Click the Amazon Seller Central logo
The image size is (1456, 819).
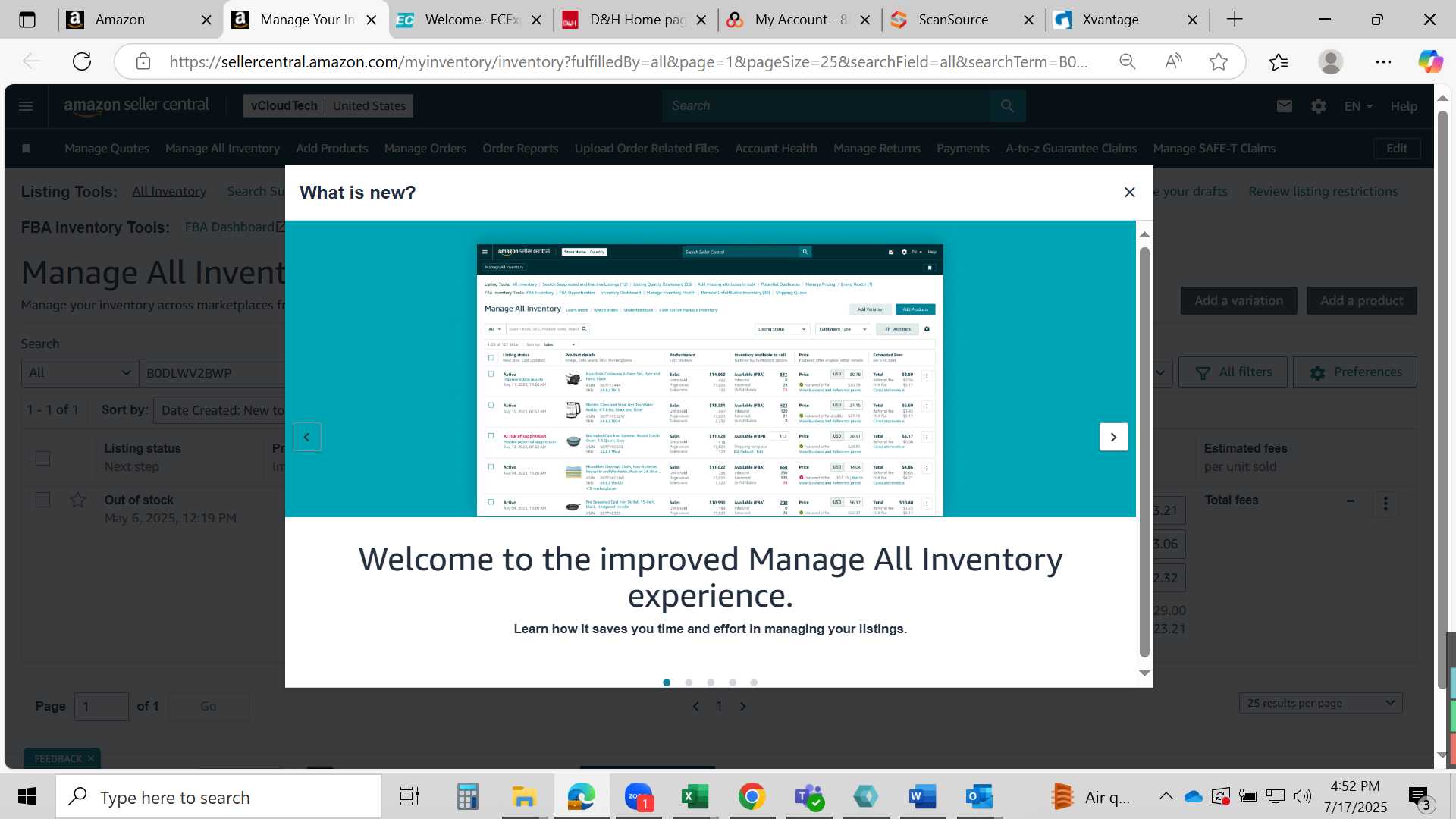(x=136, y=106)
